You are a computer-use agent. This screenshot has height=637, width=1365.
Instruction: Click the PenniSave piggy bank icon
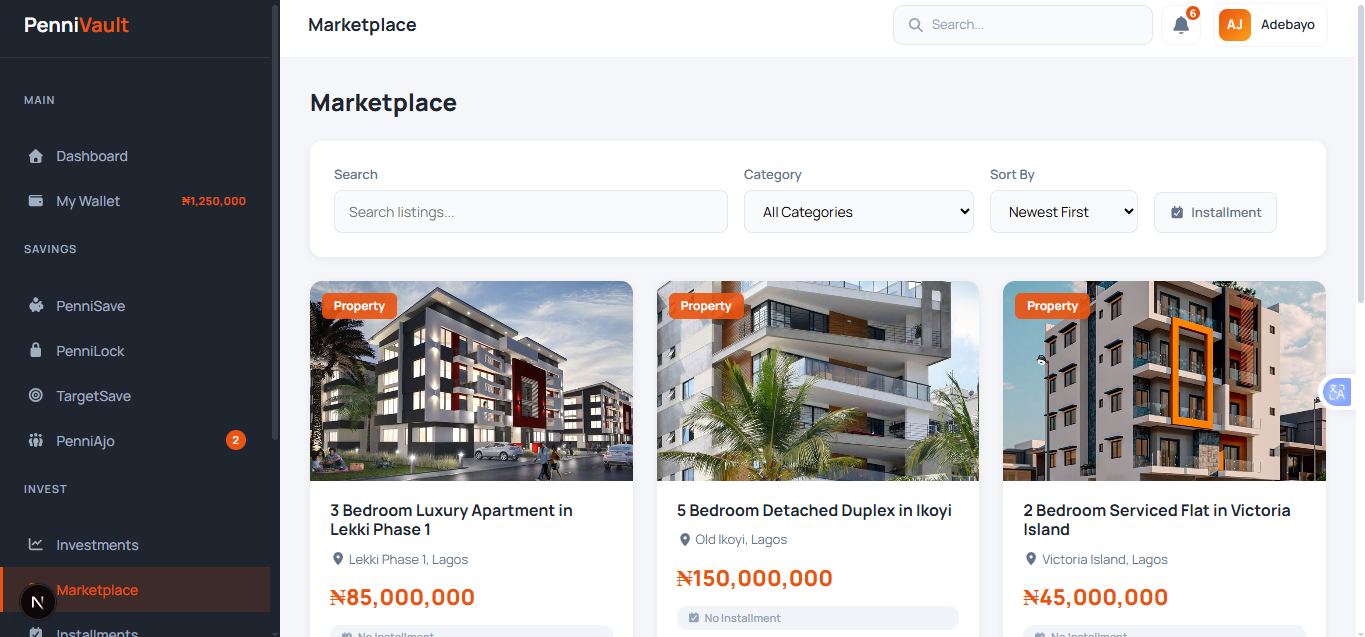[36, 306]
